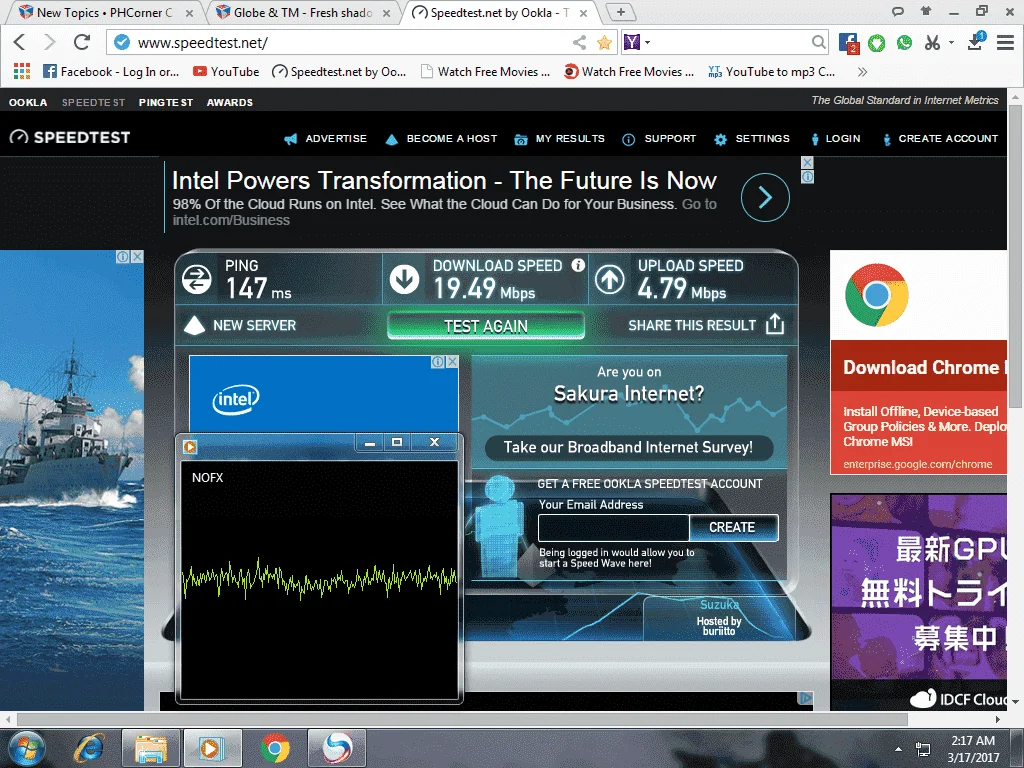Expand the hidden bookmarks chevron
Viewport: 1024px width, 768px height.
pos(862,72)
